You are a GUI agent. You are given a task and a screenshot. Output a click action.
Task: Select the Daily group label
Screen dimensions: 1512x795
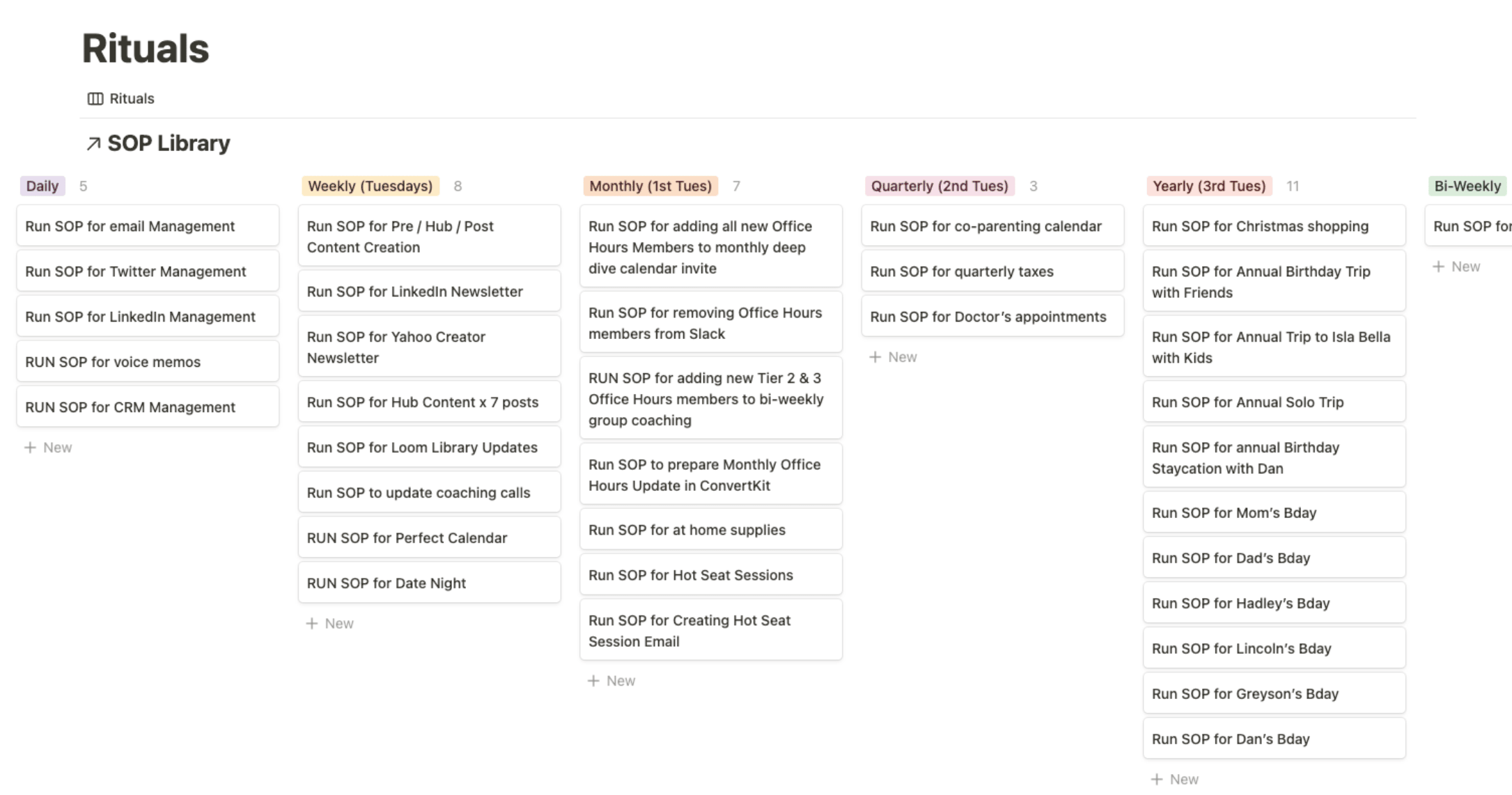tap(42, 186)
